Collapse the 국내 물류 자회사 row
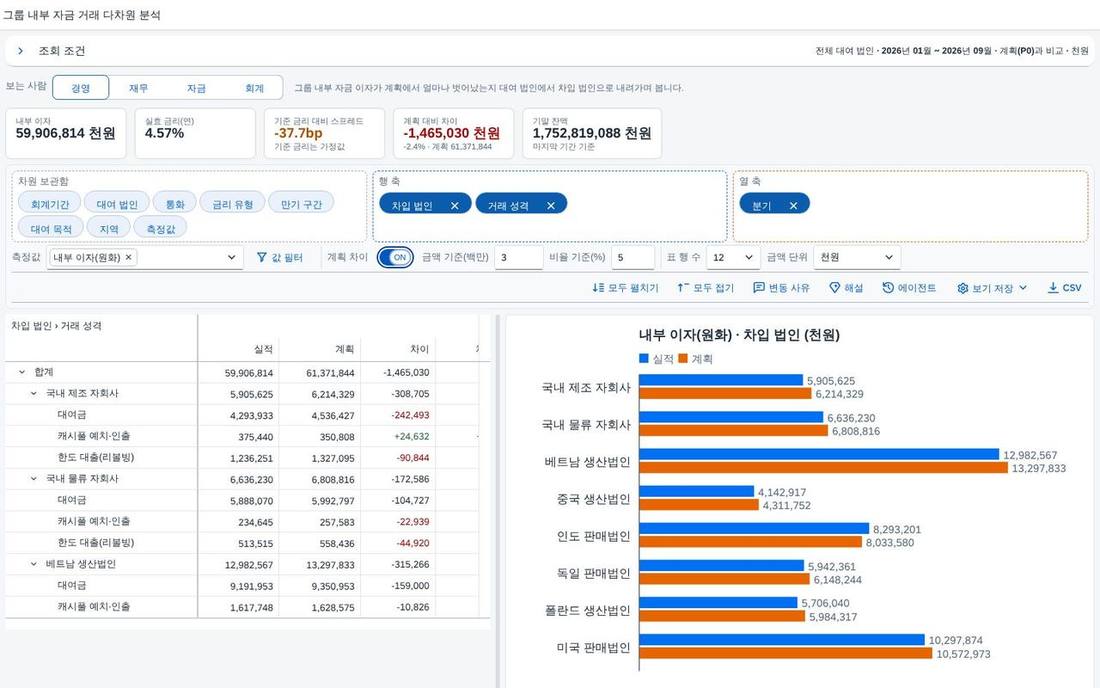This screenshot has height=688, width=1100. click(33, 479)
